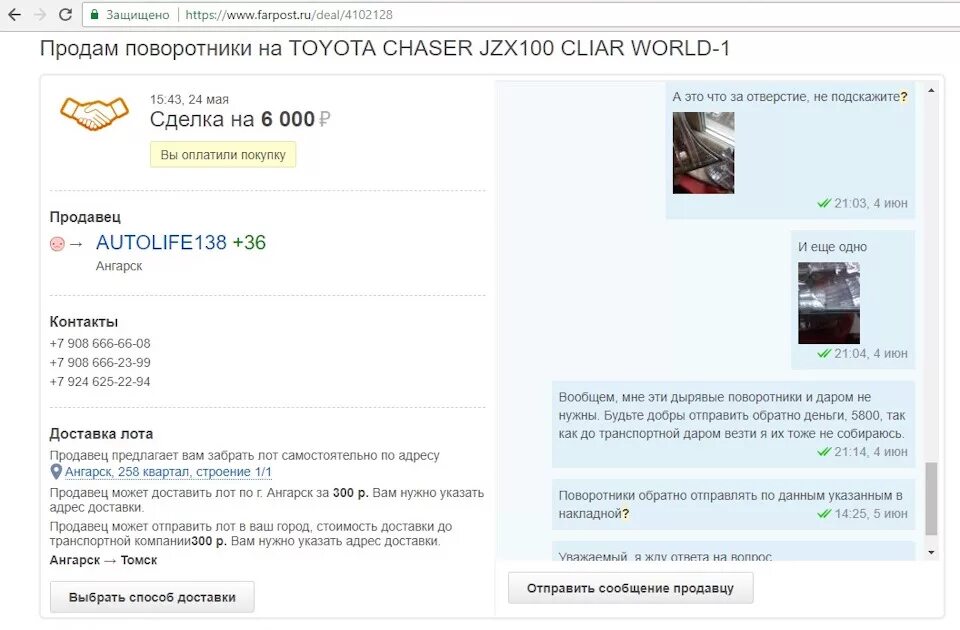
Task: Click Отправить сообщение продавцу button
Action: pos(631,588)
